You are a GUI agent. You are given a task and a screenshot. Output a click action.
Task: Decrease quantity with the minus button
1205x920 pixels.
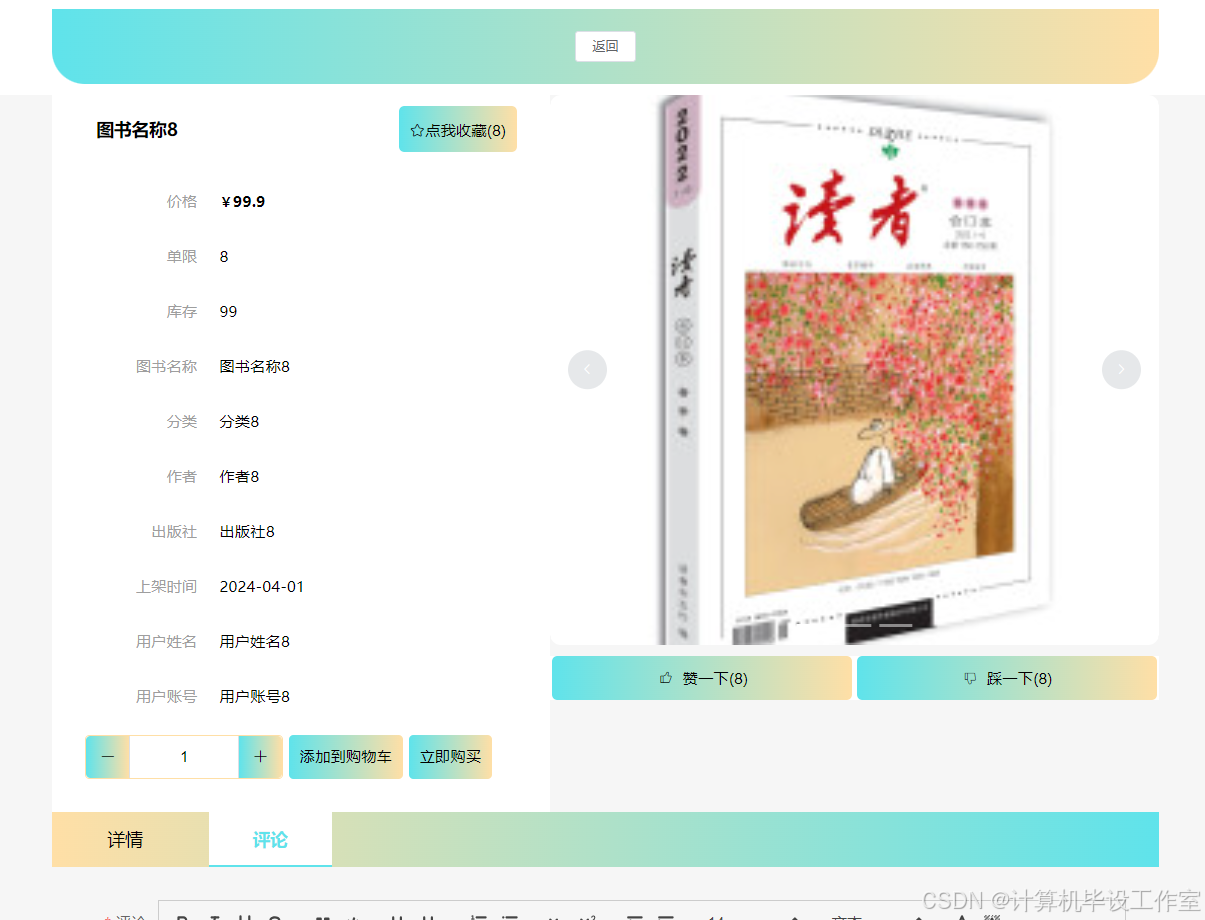(108, 757)
